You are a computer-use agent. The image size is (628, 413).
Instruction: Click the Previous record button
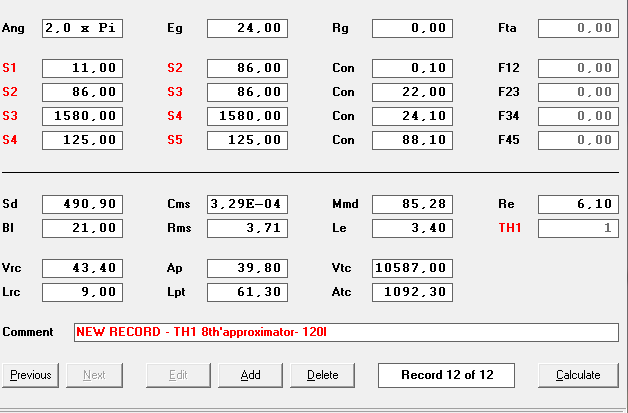30,375
